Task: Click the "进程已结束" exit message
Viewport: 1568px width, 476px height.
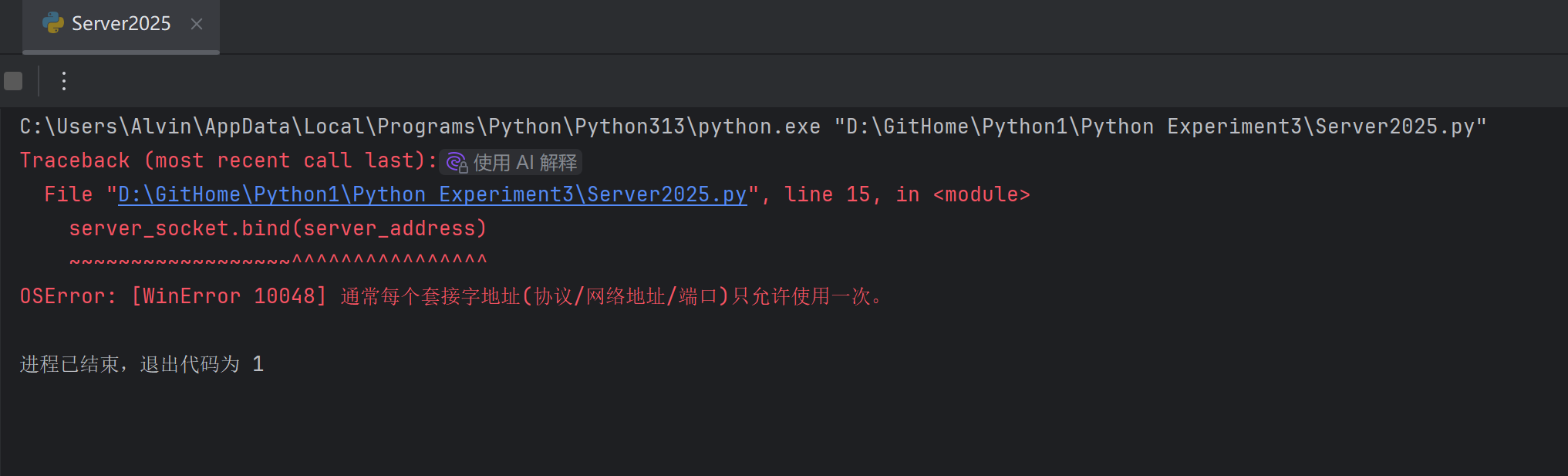Action: click(x=69, y=364)
